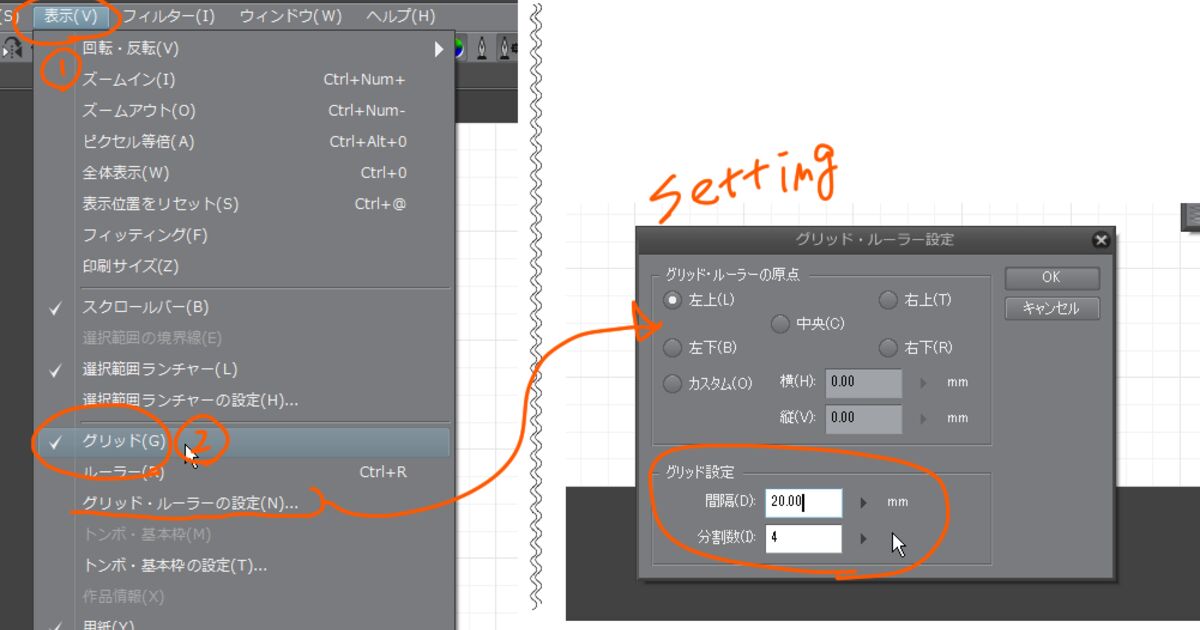Viewport: 1200px width, 630px height.
Task: Open the フィルター(I) menu
Action: pyautogui.click(x=168, y=16)
